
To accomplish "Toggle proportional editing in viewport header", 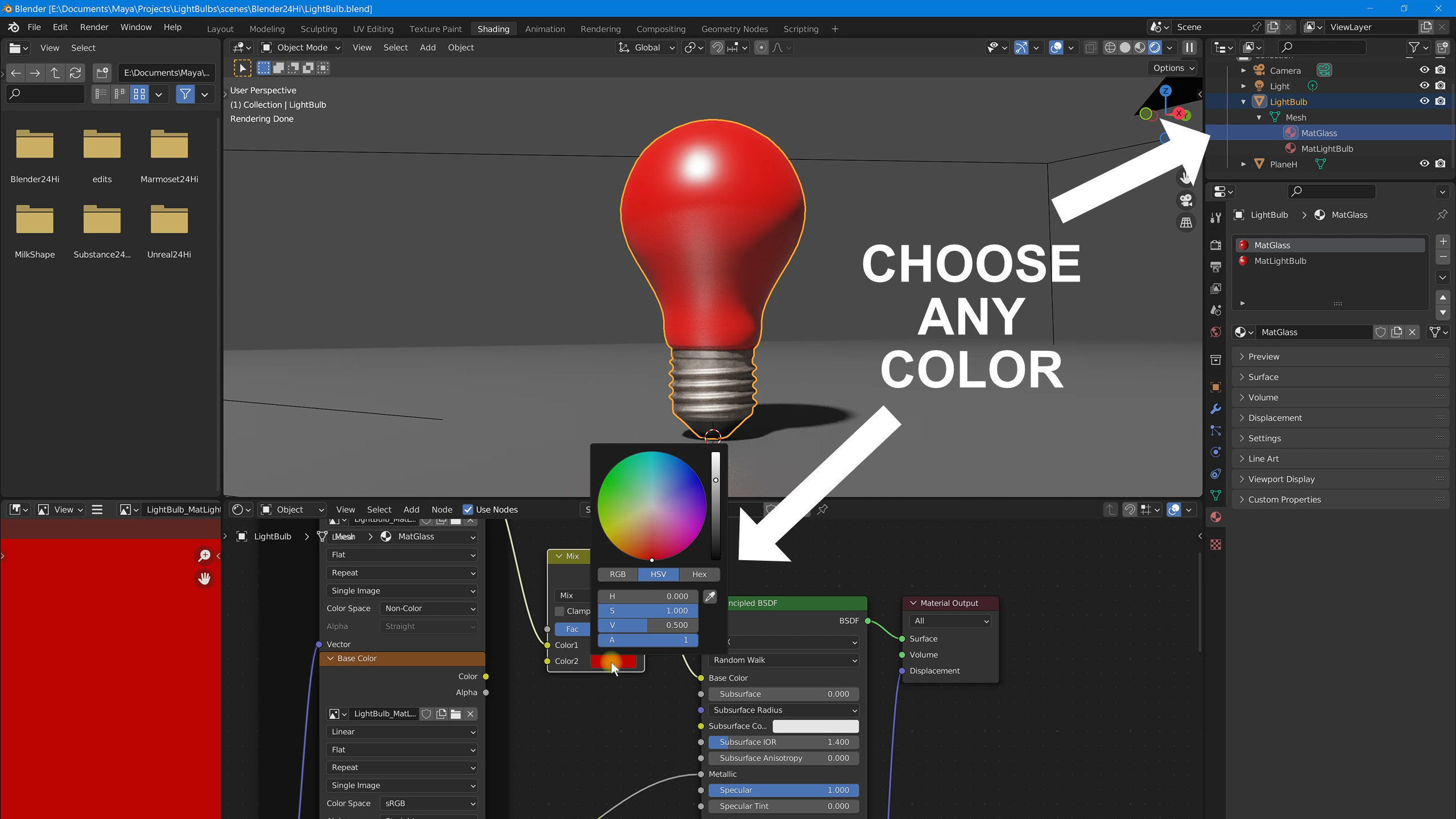I will 761,48.
